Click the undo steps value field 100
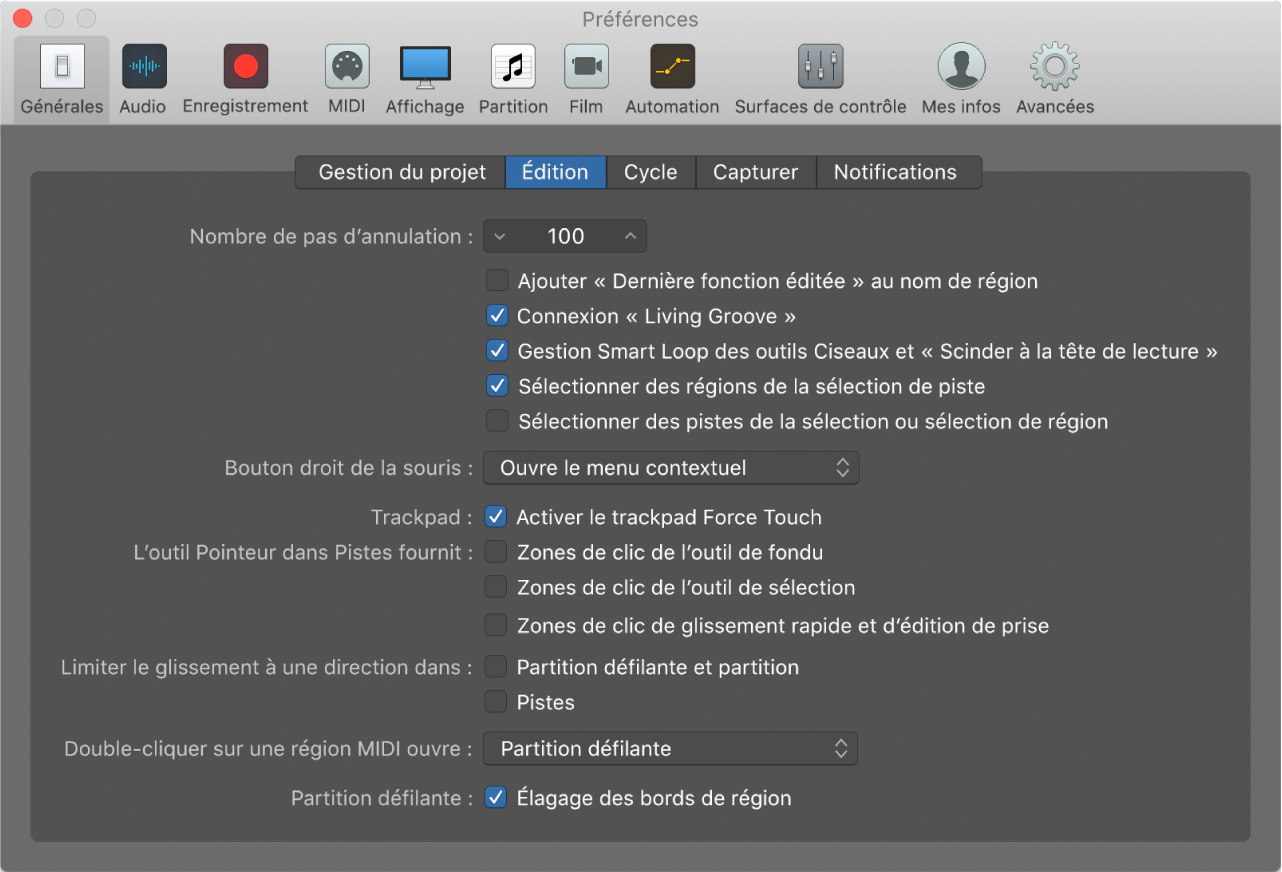Screen dimensions: 1282x872 click(x=566, y=236)
